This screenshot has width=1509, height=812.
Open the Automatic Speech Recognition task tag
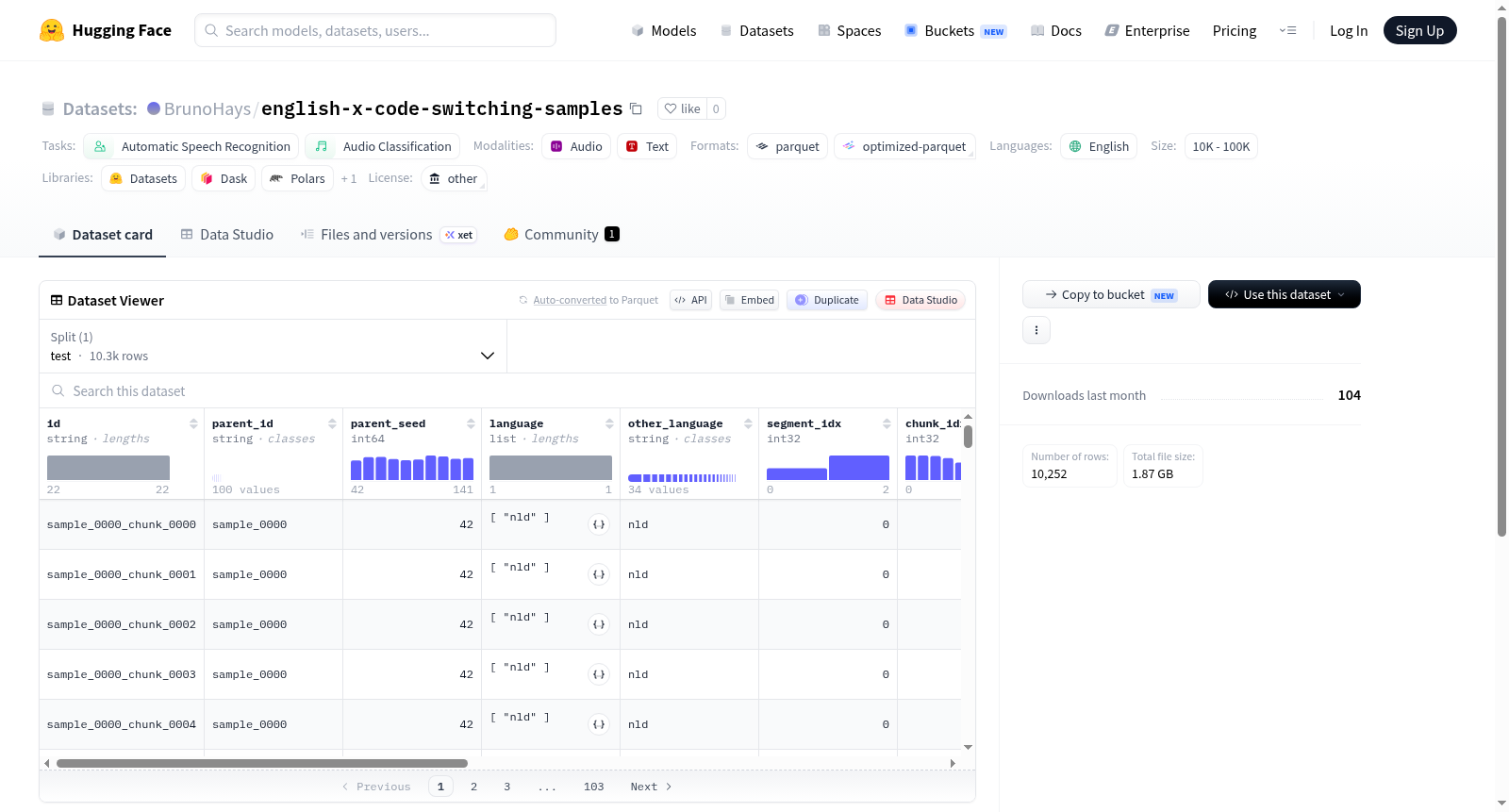(191, 146)
